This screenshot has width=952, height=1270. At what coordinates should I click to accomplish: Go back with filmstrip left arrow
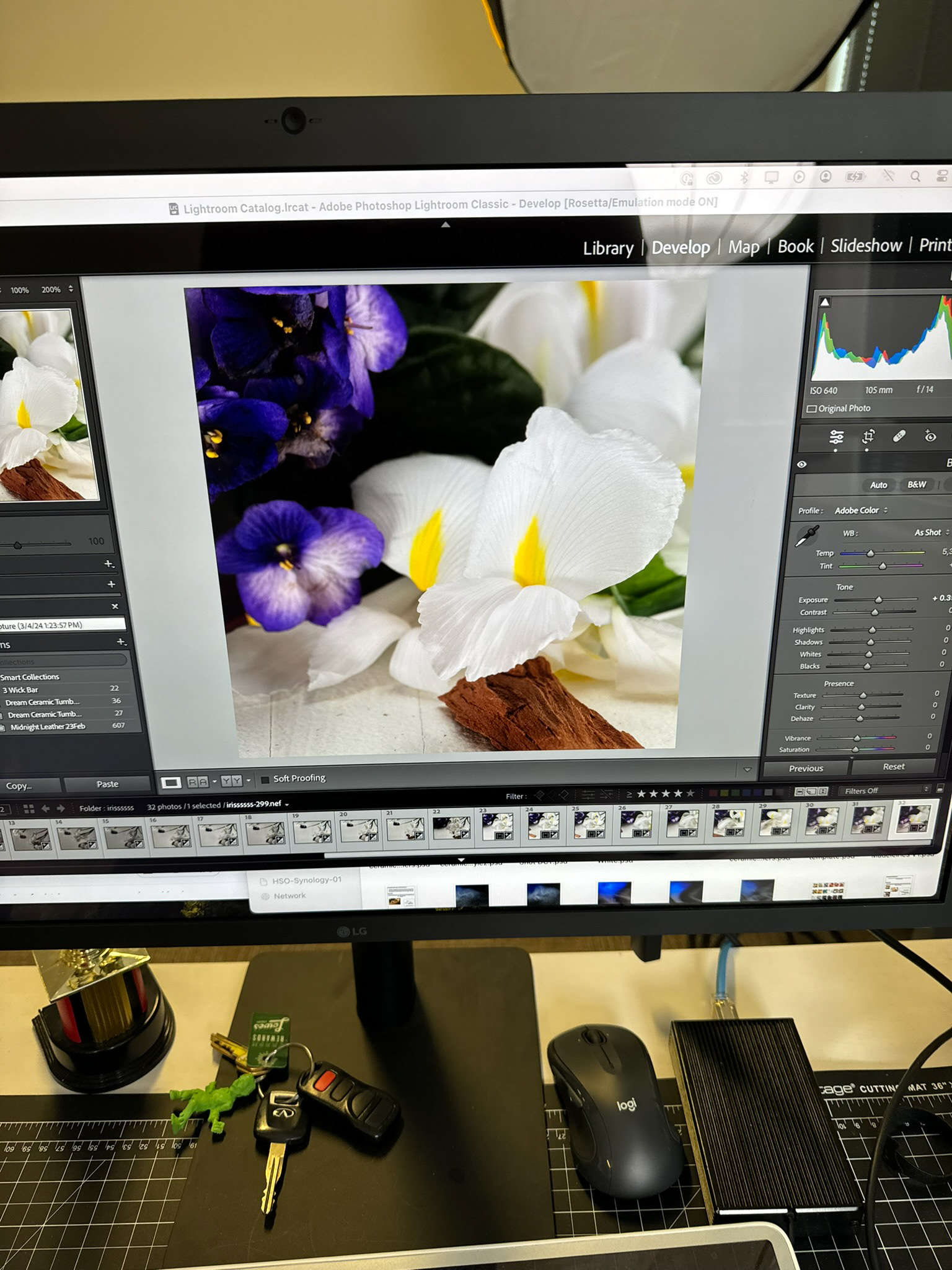click(x=45, y=809)
